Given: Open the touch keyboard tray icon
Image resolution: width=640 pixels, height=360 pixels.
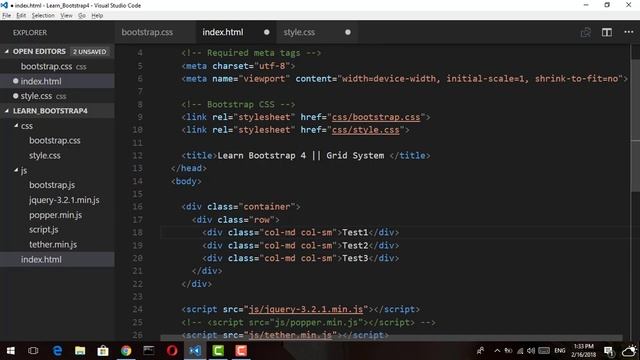Looking at the screenshot, I should (544, 351).
